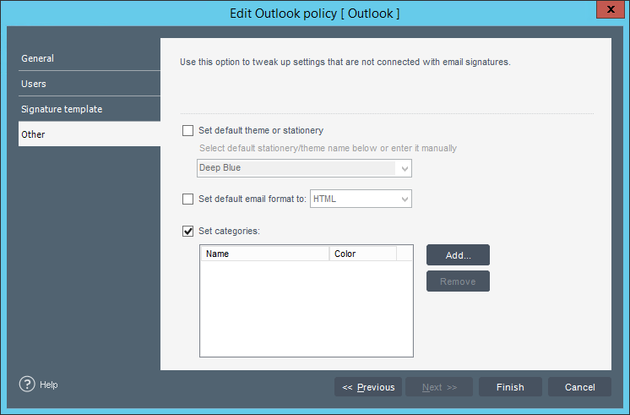This screenshot has height=415, width=630.
Task: Click Finish to save the policy
Action: pyautogui.click(x=510, y=387)
